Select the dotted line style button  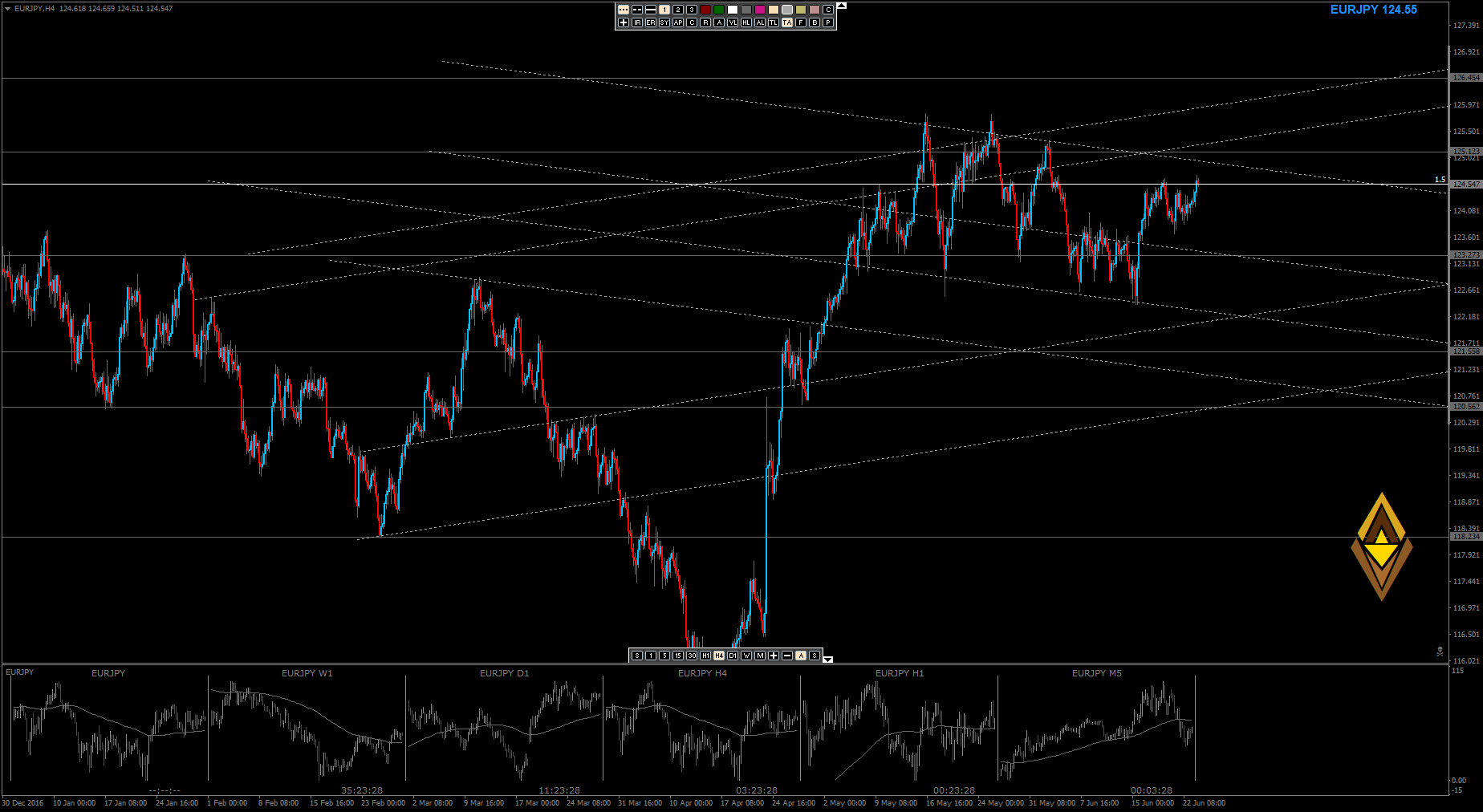pos(624,10)
